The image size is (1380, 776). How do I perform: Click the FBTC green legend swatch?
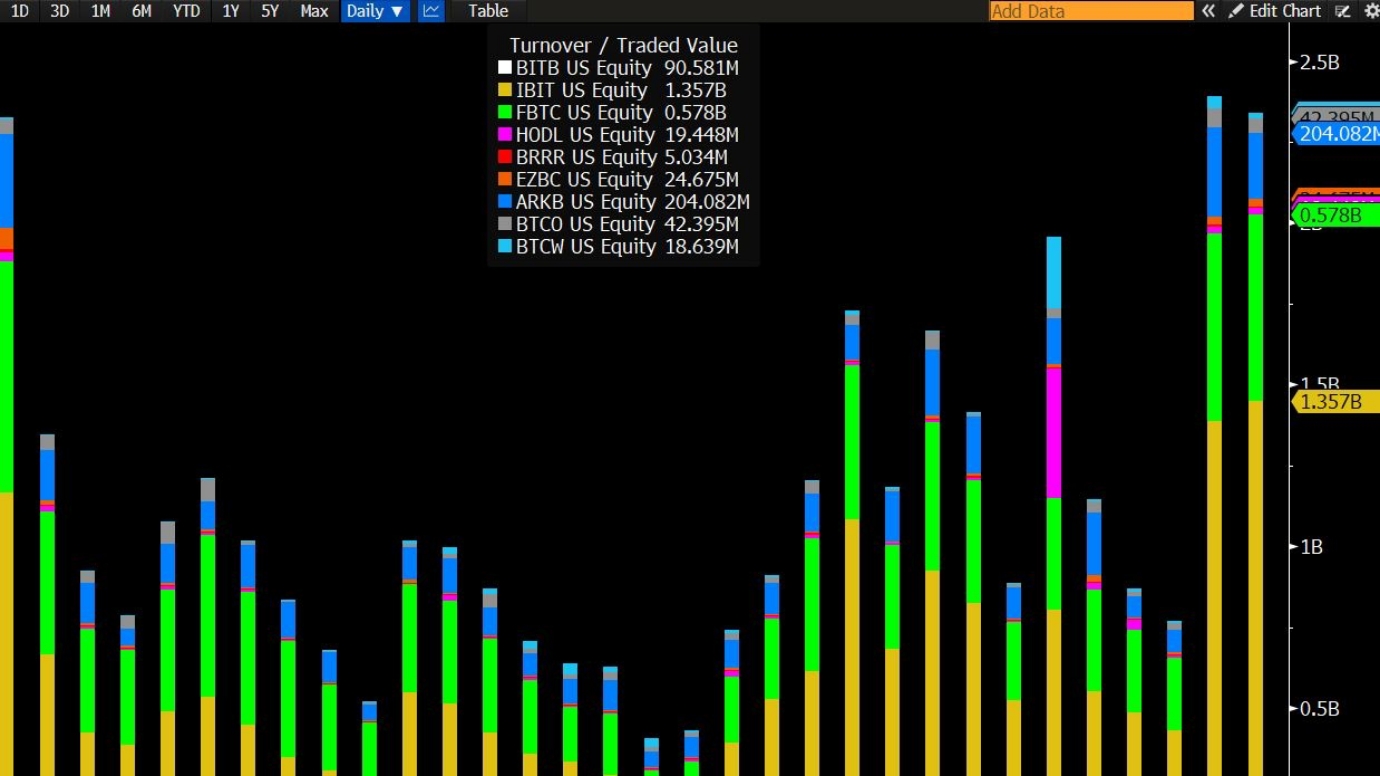[505, 113]
